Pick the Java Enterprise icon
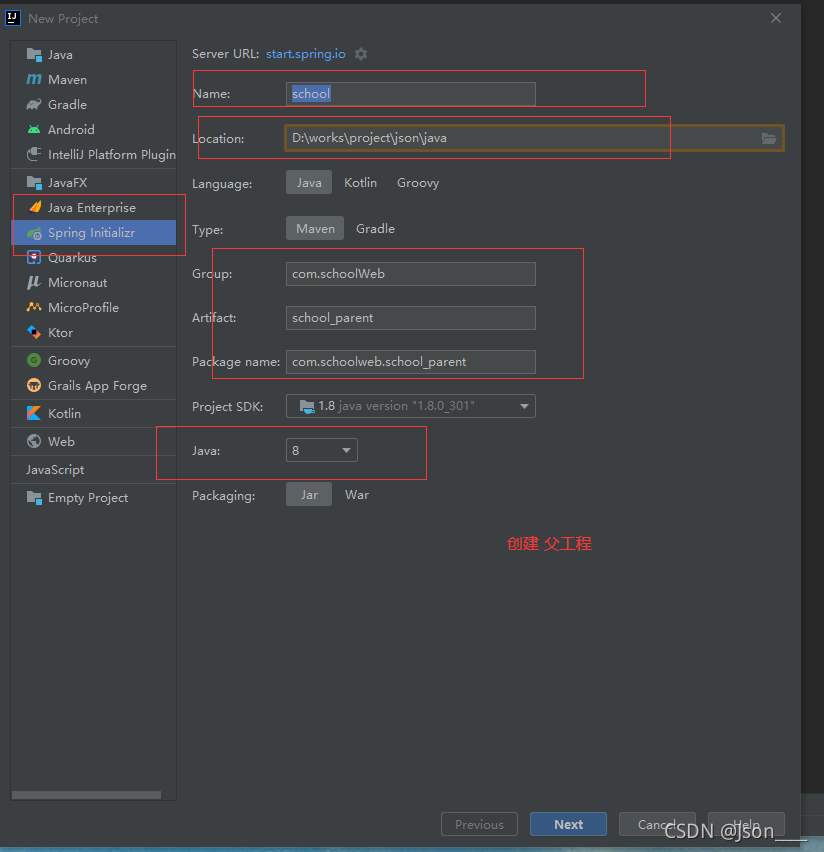The height and width of the screenshot is (852, 824). pyautogui.click(x=35, y=207)
